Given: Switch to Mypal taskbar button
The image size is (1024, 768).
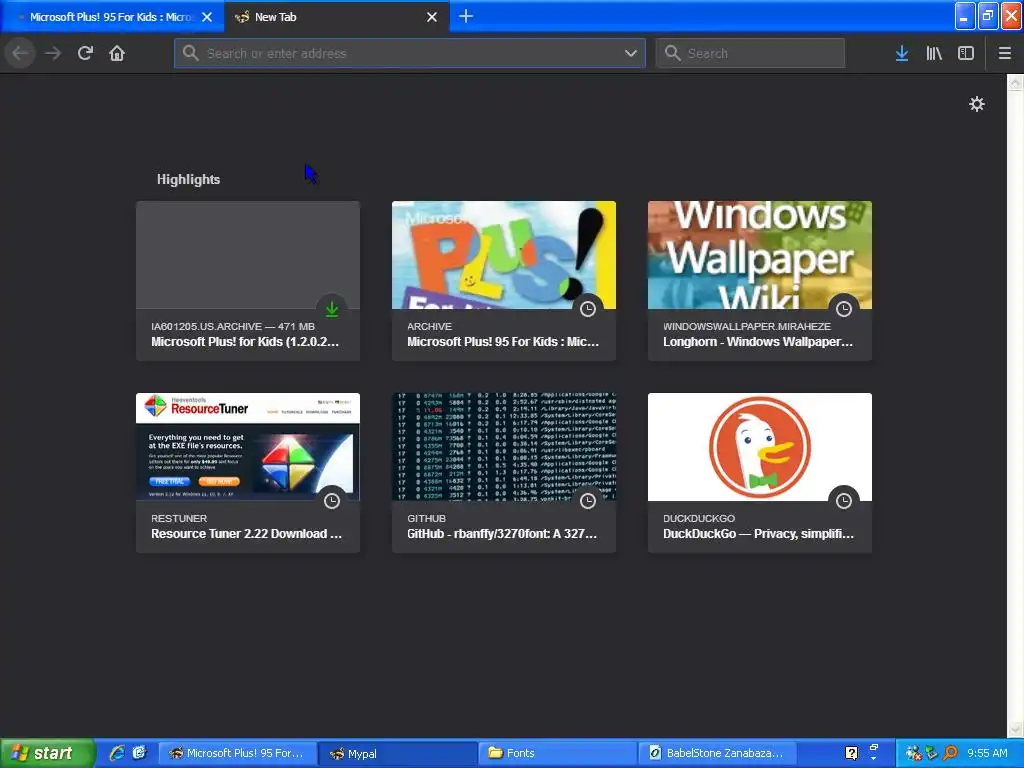Looking at the screenshot, I should tap(398, 753).
